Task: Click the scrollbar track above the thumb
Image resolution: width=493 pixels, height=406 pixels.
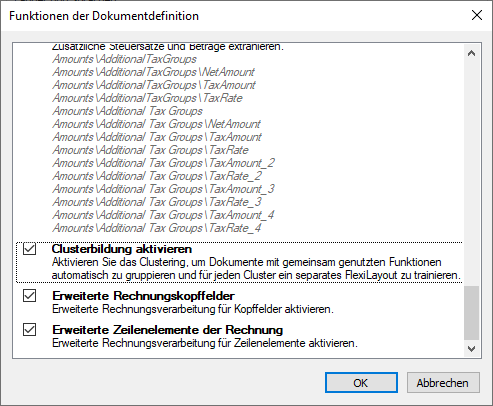Action: coord(471,173)
